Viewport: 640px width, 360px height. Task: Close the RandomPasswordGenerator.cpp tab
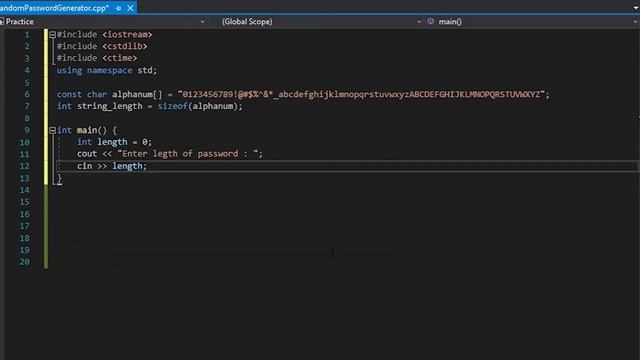coord(130,8)
